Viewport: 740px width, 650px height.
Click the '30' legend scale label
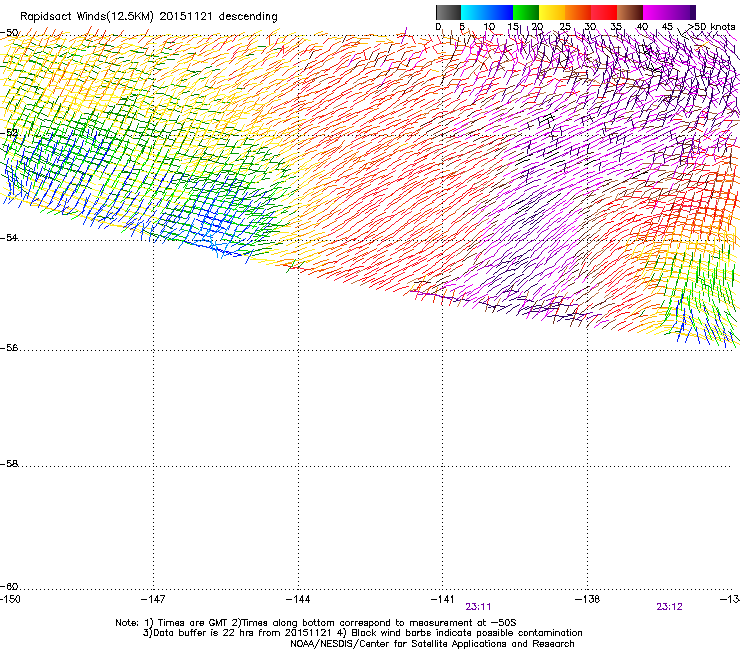click(x=590, y=27)
